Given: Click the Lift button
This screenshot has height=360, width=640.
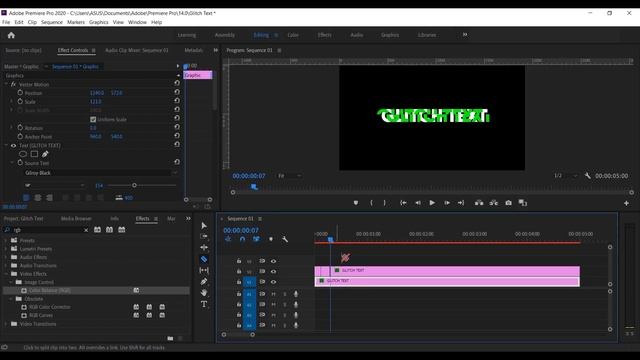Looking at the screenshot, I should (x=479, y=203).
